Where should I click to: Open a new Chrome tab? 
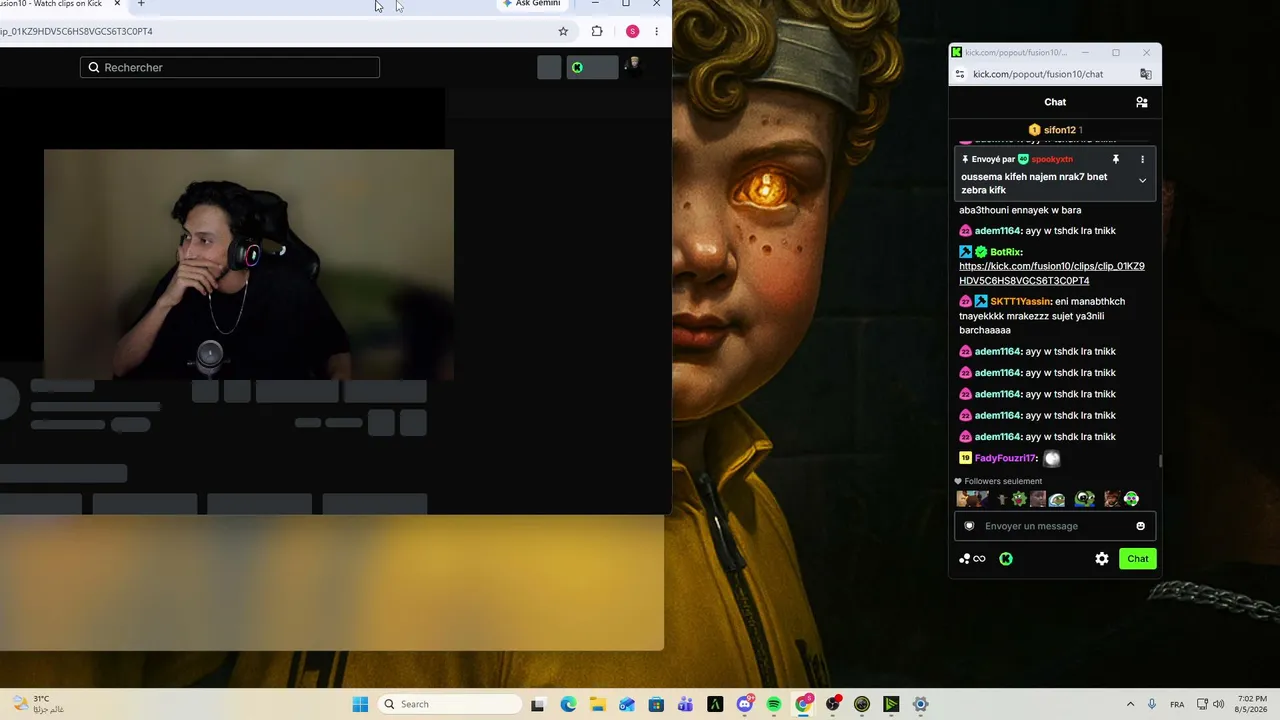[x=141, y=4]
